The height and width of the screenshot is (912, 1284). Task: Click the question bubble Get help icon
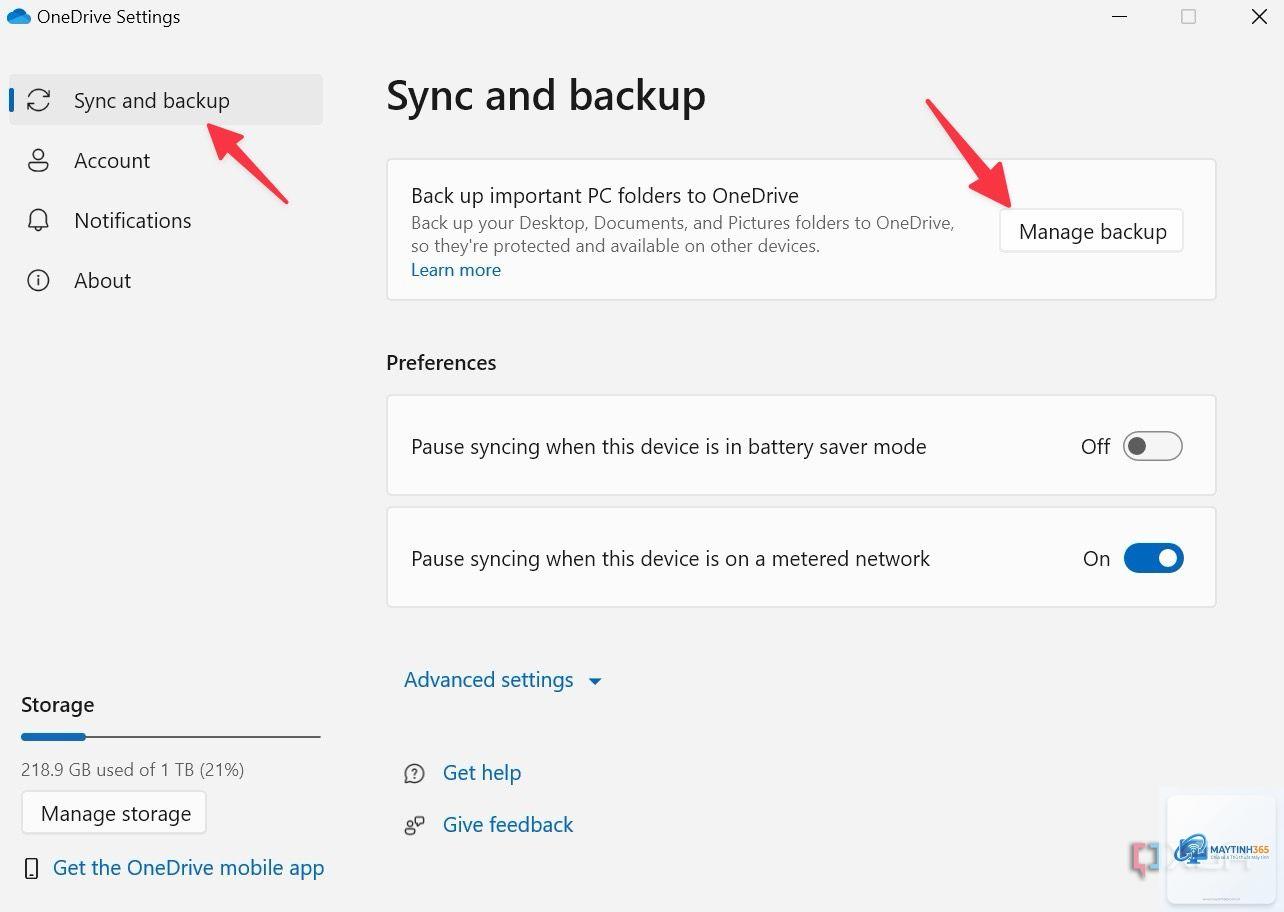(x=414, y=773)
